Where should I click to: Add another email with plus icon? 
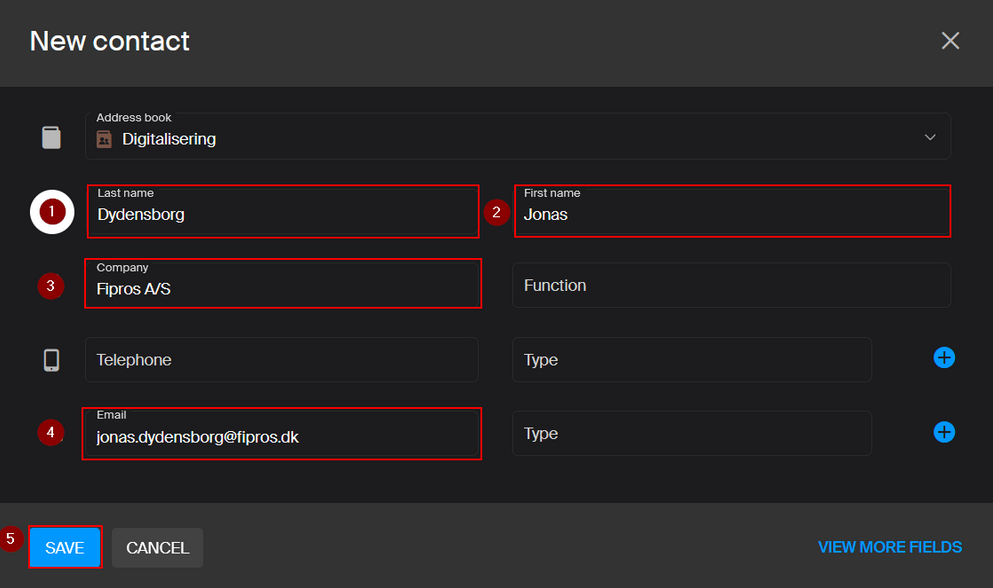pos(944,432)
